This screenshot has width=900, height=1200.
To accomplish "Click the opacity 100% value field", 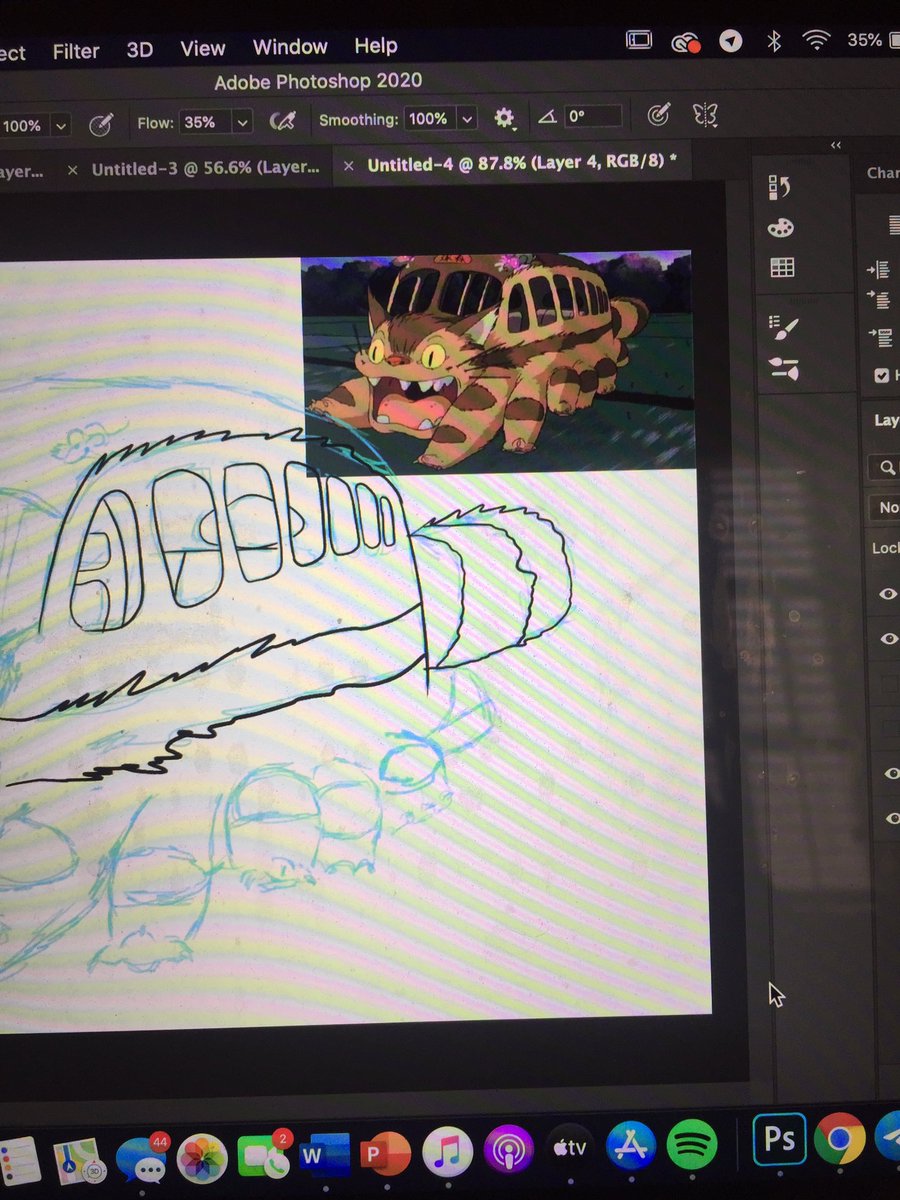I will click(x=23, y=126).
